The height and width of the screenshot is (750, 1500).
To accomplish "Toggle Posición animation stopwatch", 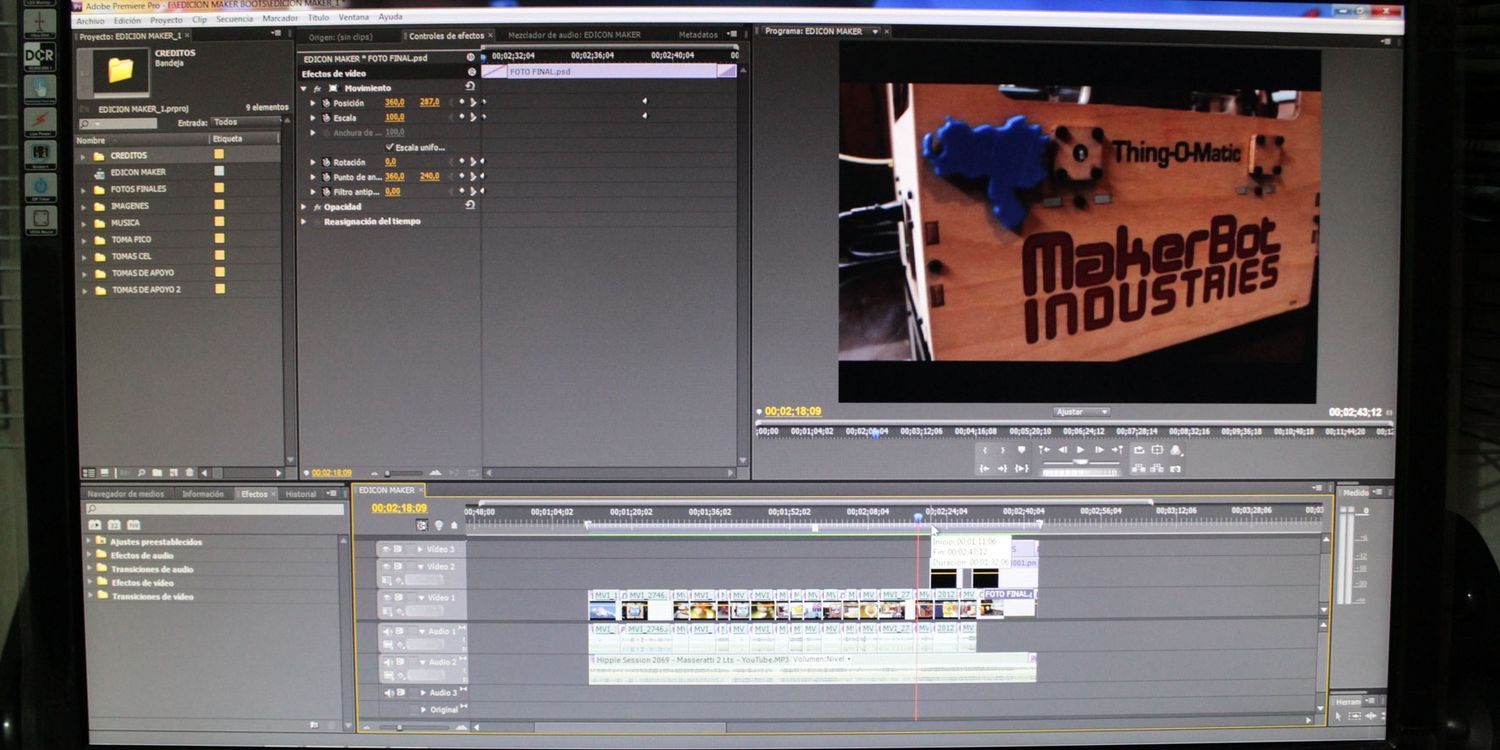I will coord(325,102).
